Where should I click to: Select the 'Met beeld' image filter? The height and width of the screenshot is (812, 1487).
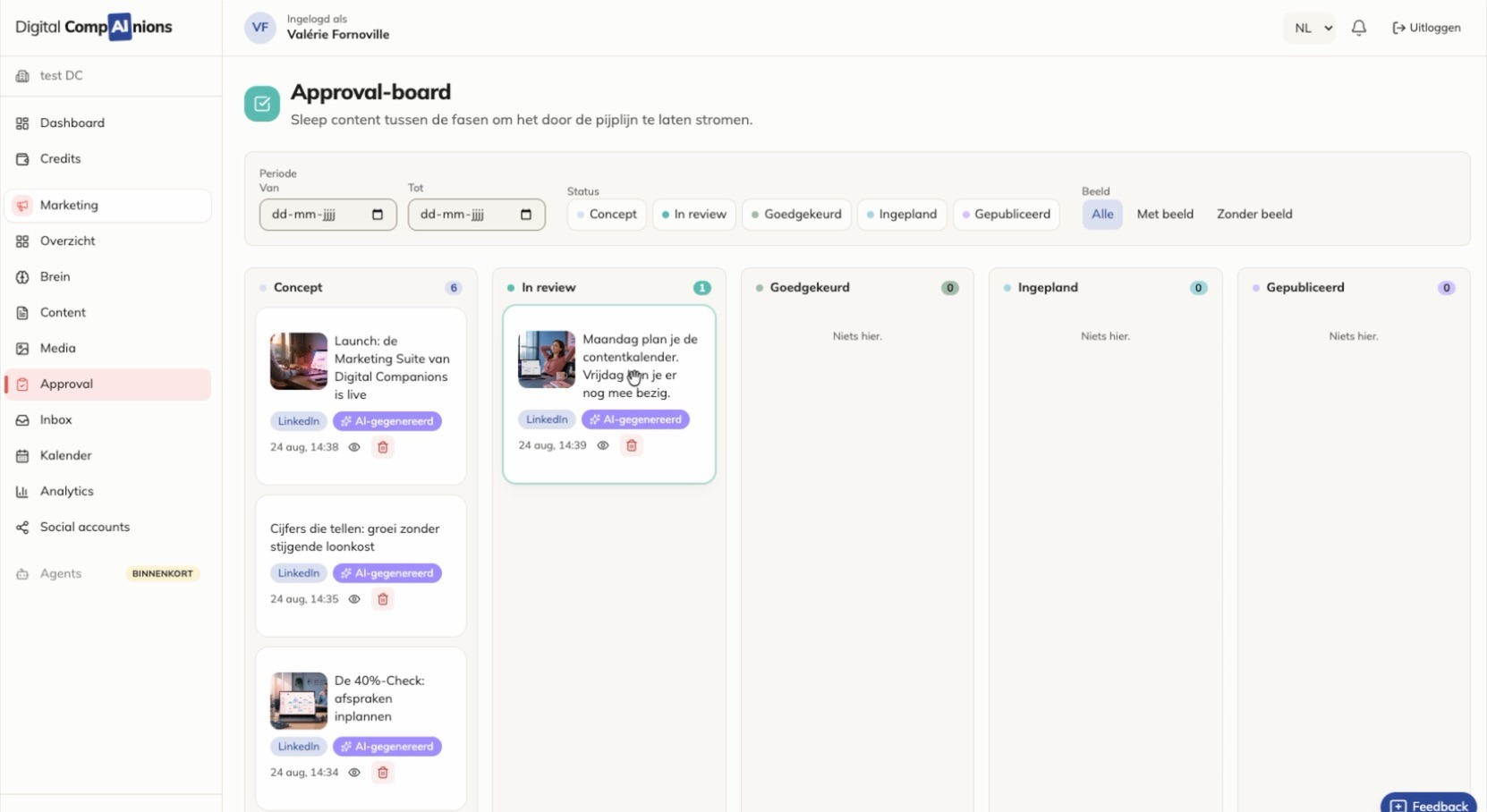coord(1165,215)
